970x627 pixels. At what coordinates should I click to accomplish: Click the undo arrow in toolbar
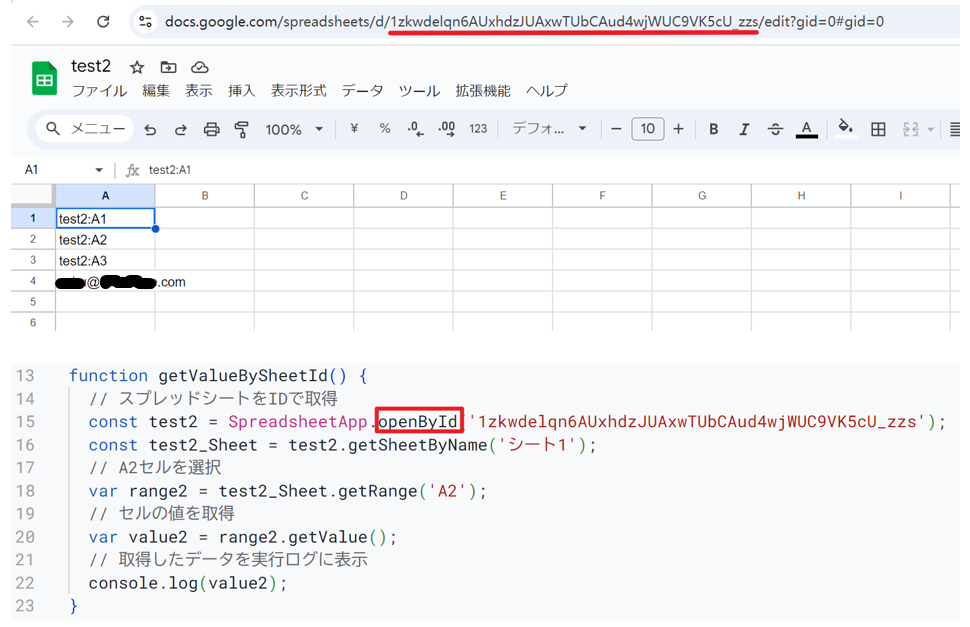pyautogui.click(x=150, y=129)
